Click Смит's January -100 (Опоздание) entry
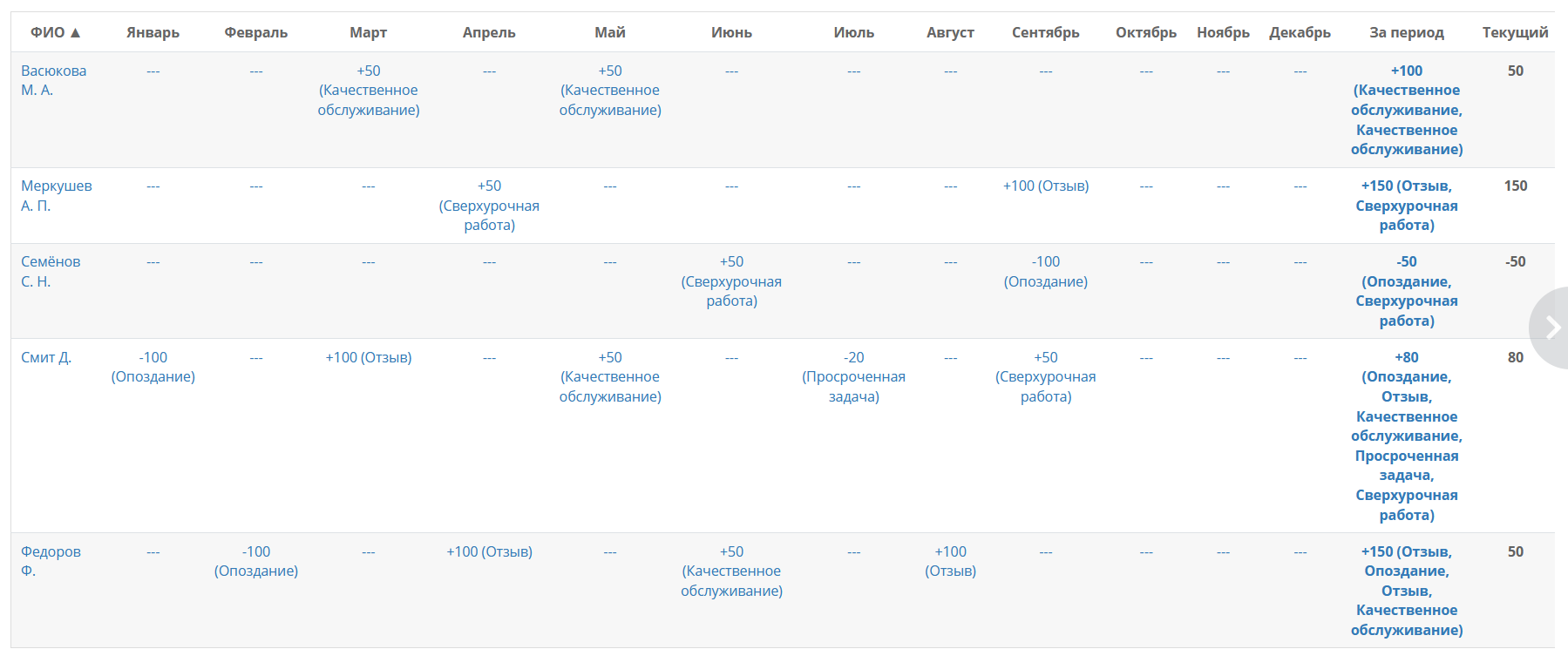Viewport: 1568px width, 649px height. (x=153, y=367)
